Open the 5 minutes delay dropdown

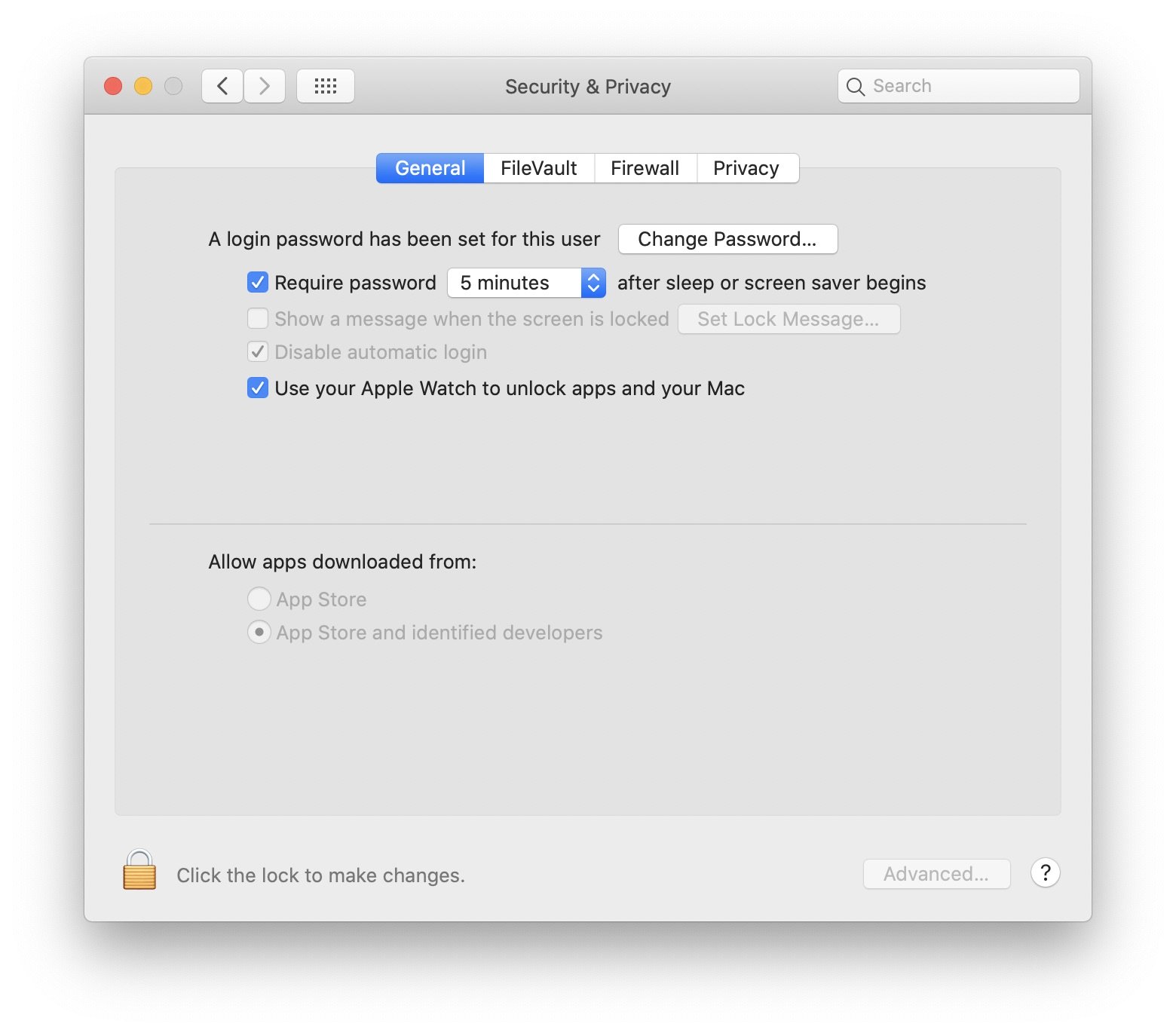pos(527,283)
